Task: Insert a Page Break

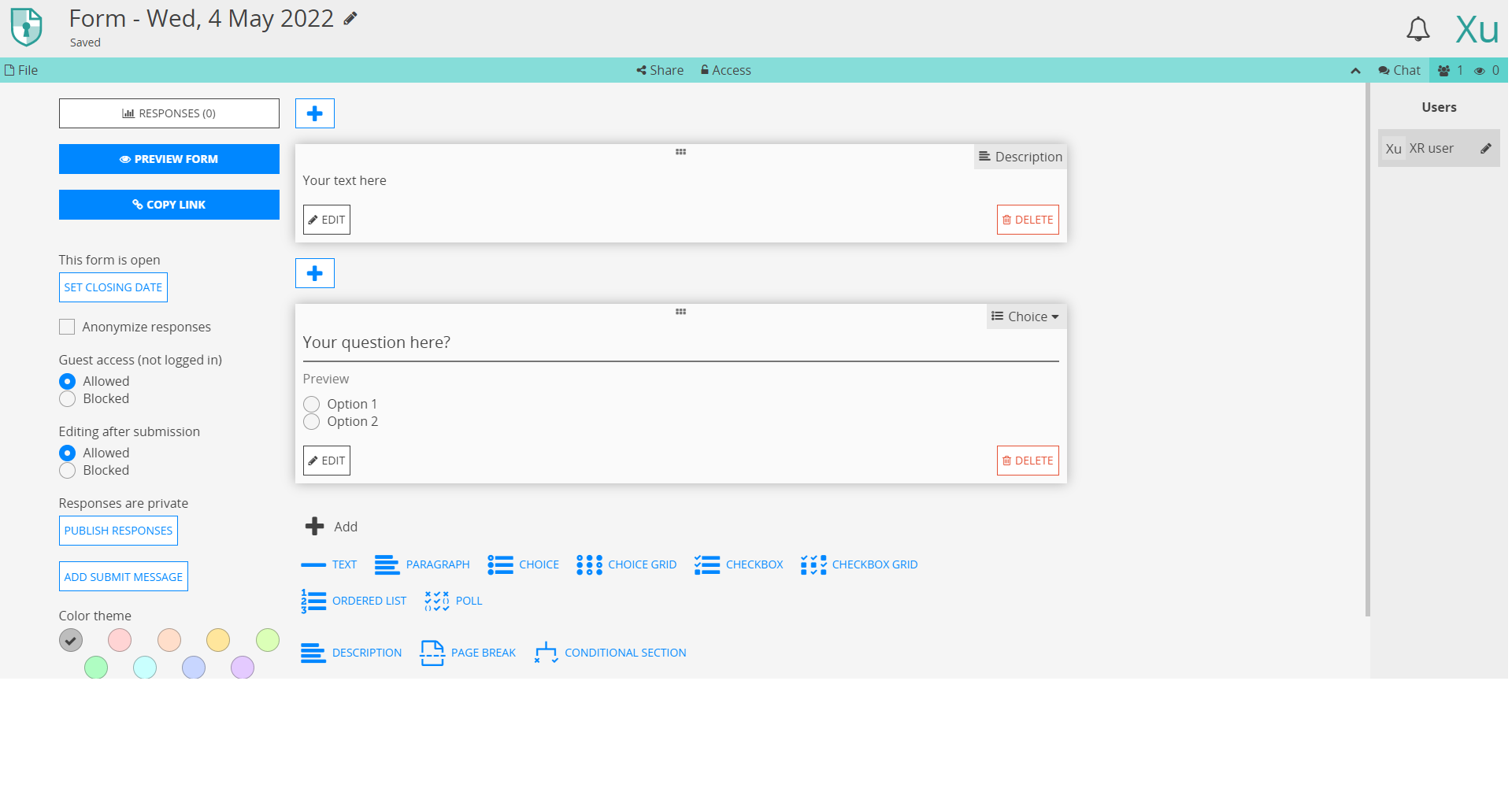Action: point(468,653)
